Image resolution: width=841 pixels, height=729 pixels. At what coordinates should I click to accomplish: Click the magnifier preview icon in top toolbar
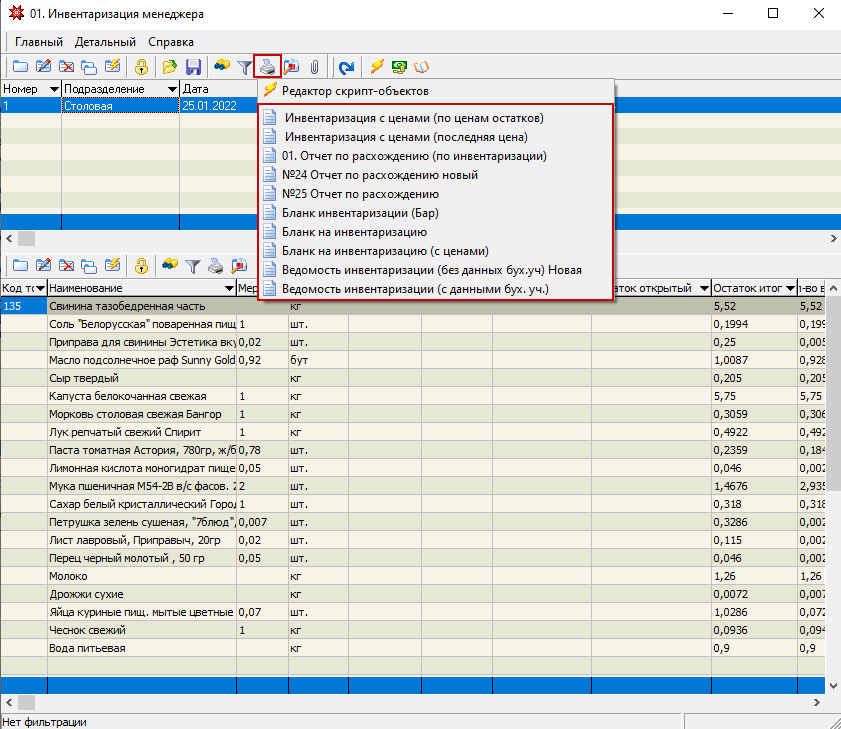coord(291,67)
